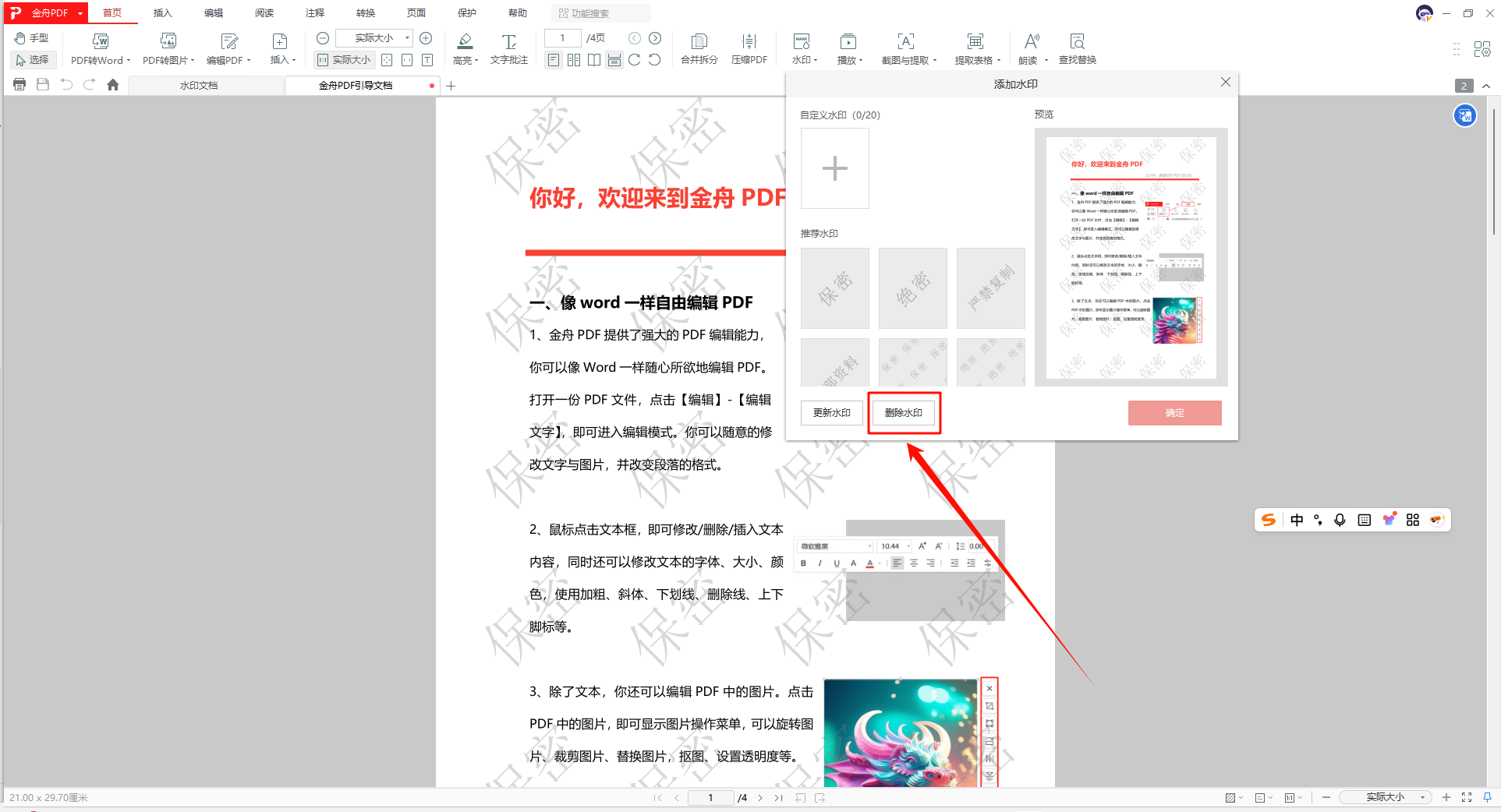Toggle two-page view mode
The image size is (1501, 812).
574,59
